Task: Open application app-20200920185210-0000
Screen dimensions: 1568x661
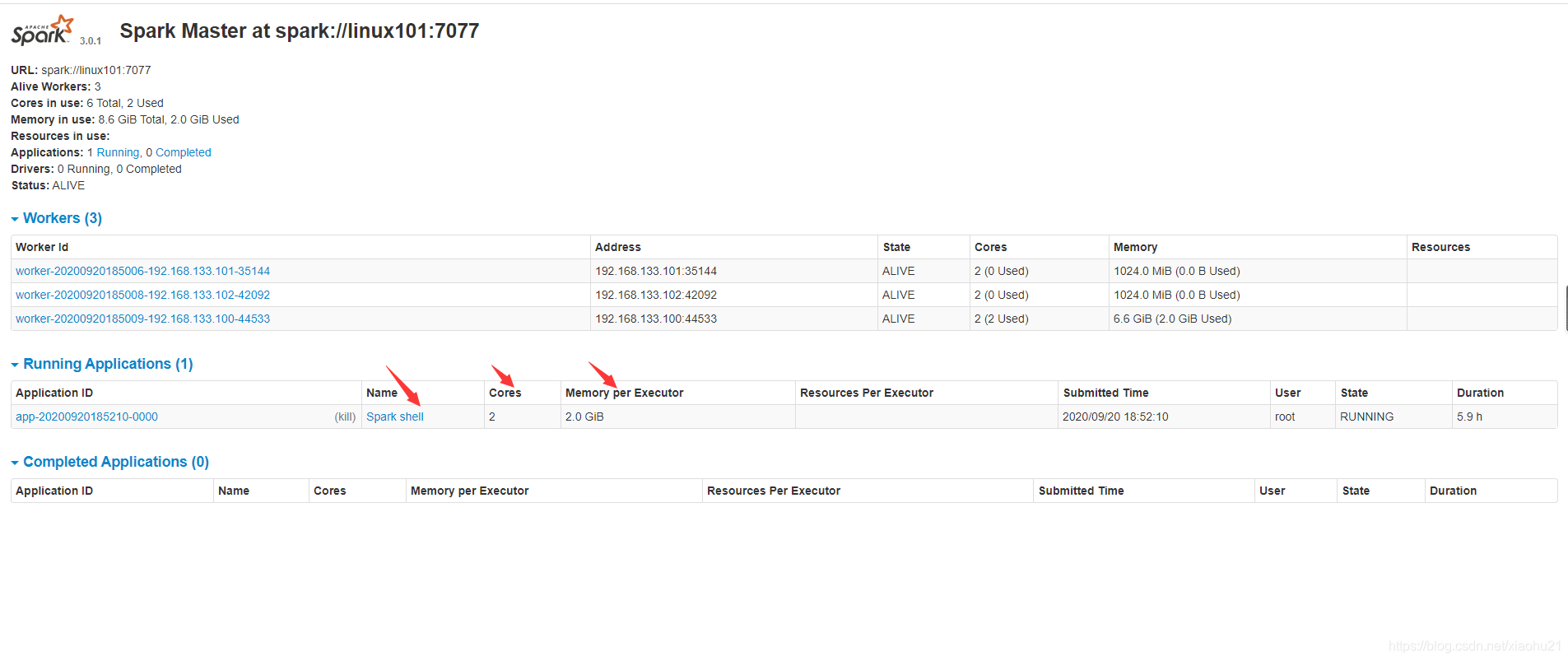Action: (86, 417)
